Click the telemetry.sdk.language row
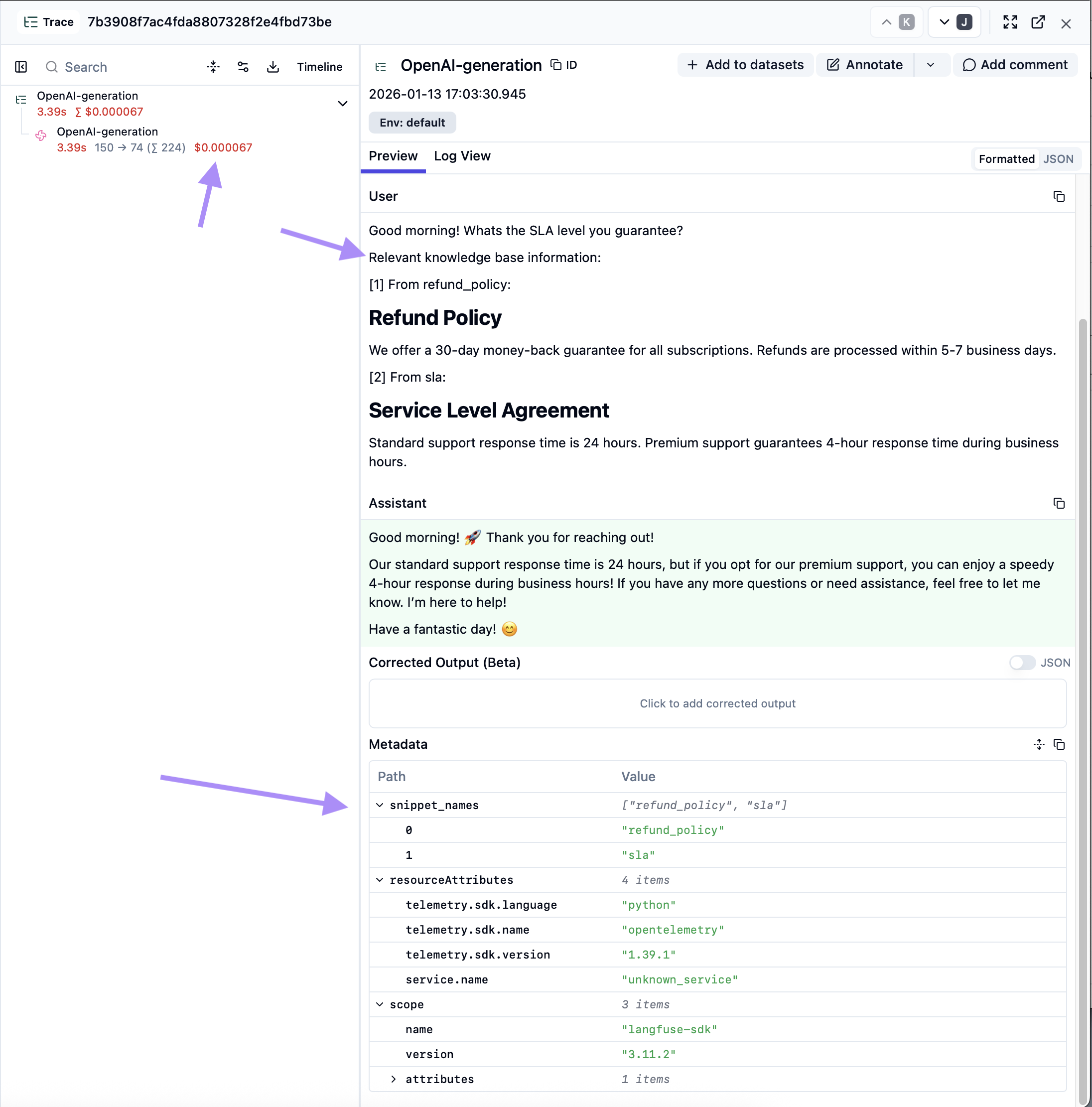This screenshot has height=1107, width=1092. pos(717,905)
